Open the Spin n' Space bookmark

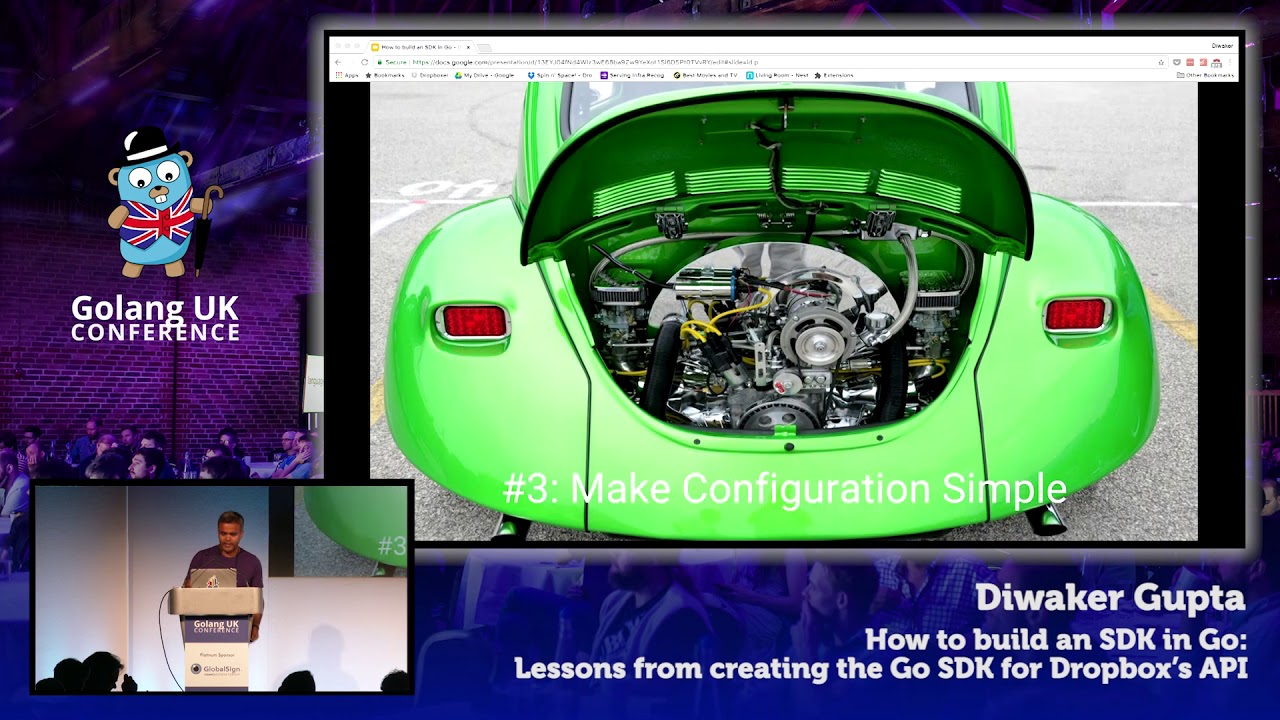click(560, 75)
